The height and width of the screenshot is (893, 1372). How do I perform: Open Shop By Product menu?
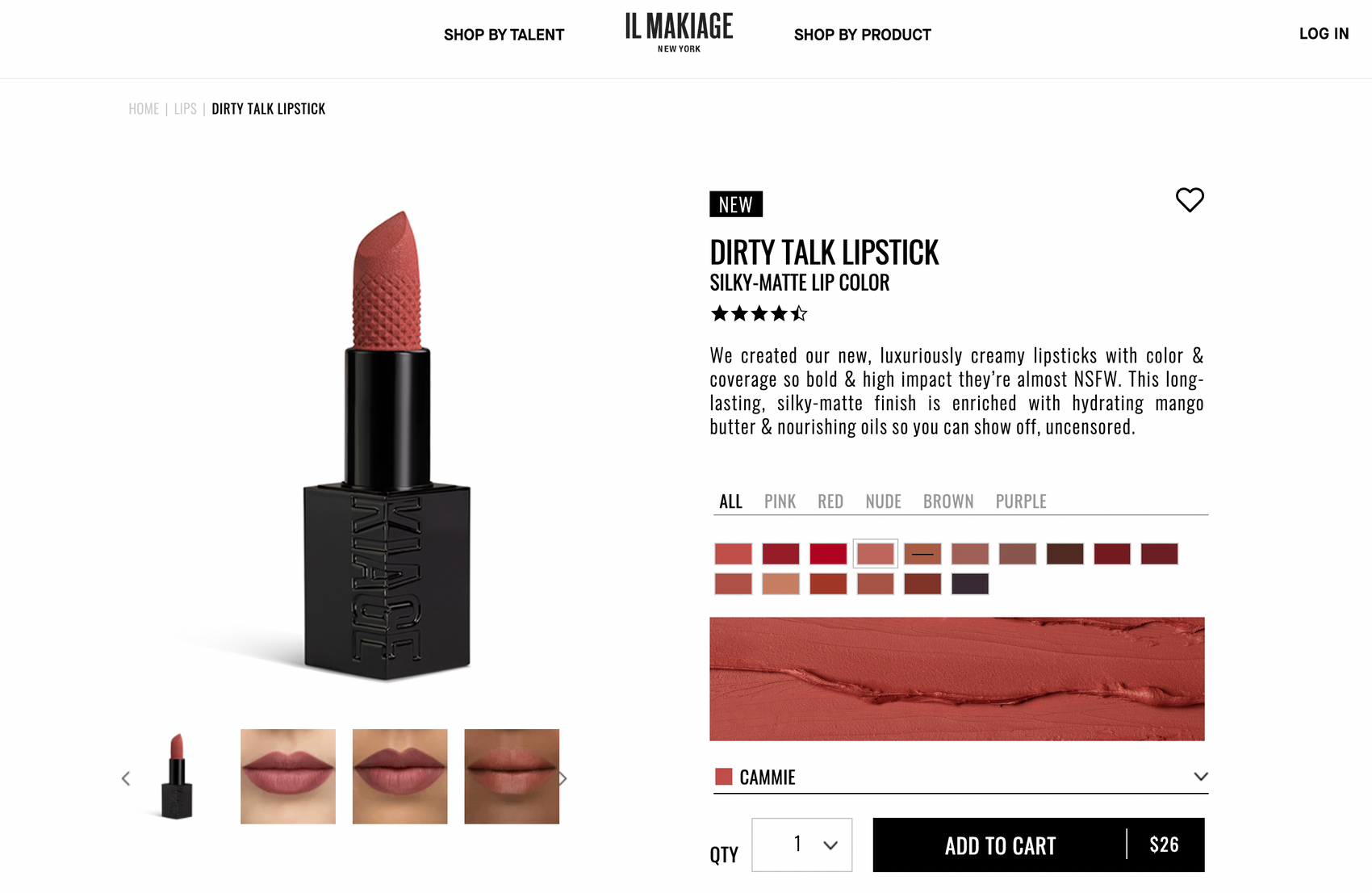[862, 35]
